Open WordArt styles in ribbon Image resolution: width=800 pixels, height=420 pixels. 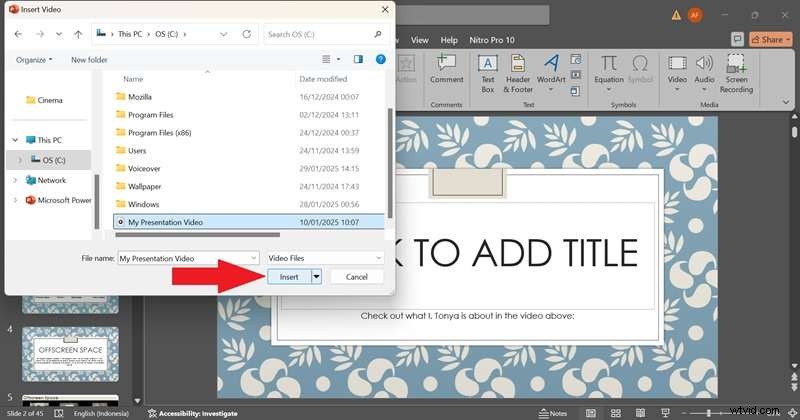click(x=551, y=74)
